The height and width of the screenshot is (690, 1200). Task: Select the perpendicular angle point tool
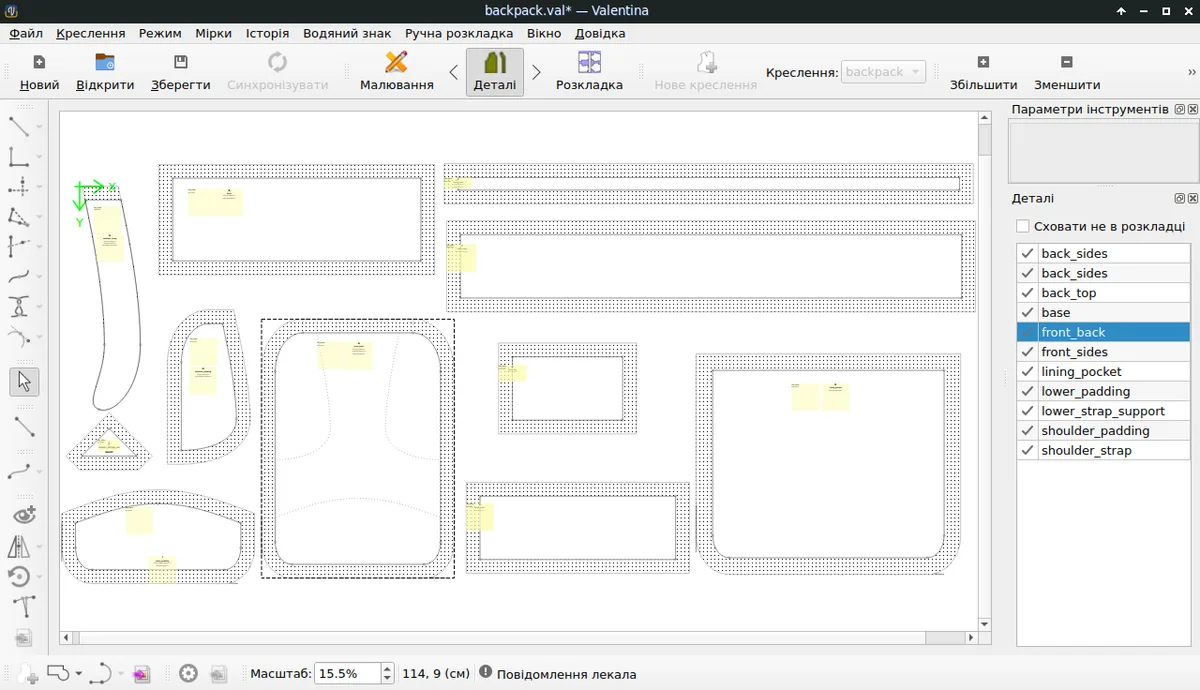pos(19,157)
